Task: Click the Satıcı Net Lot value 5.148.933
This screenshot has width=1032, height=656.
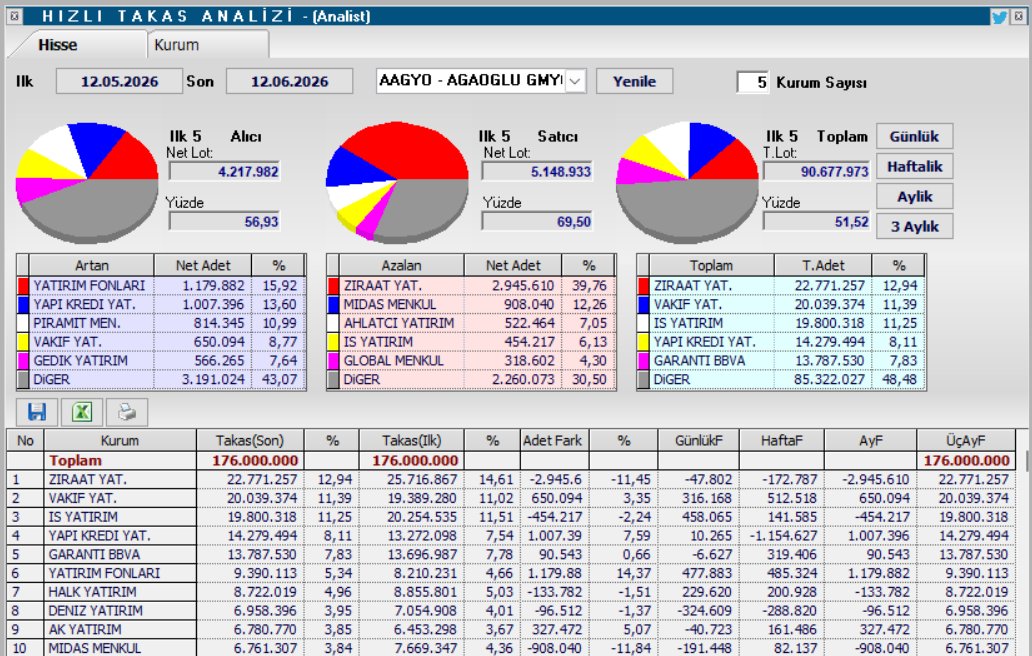Action: 537,172
